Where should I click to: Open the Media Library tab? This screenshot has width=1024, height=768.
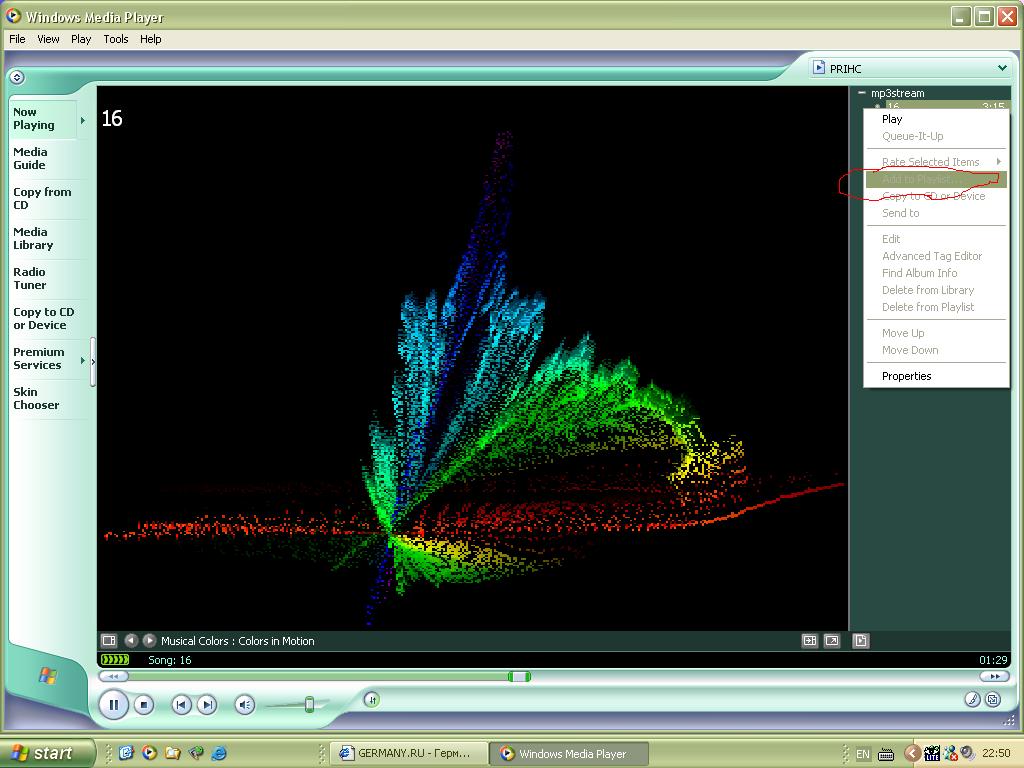tap(33, 238)
